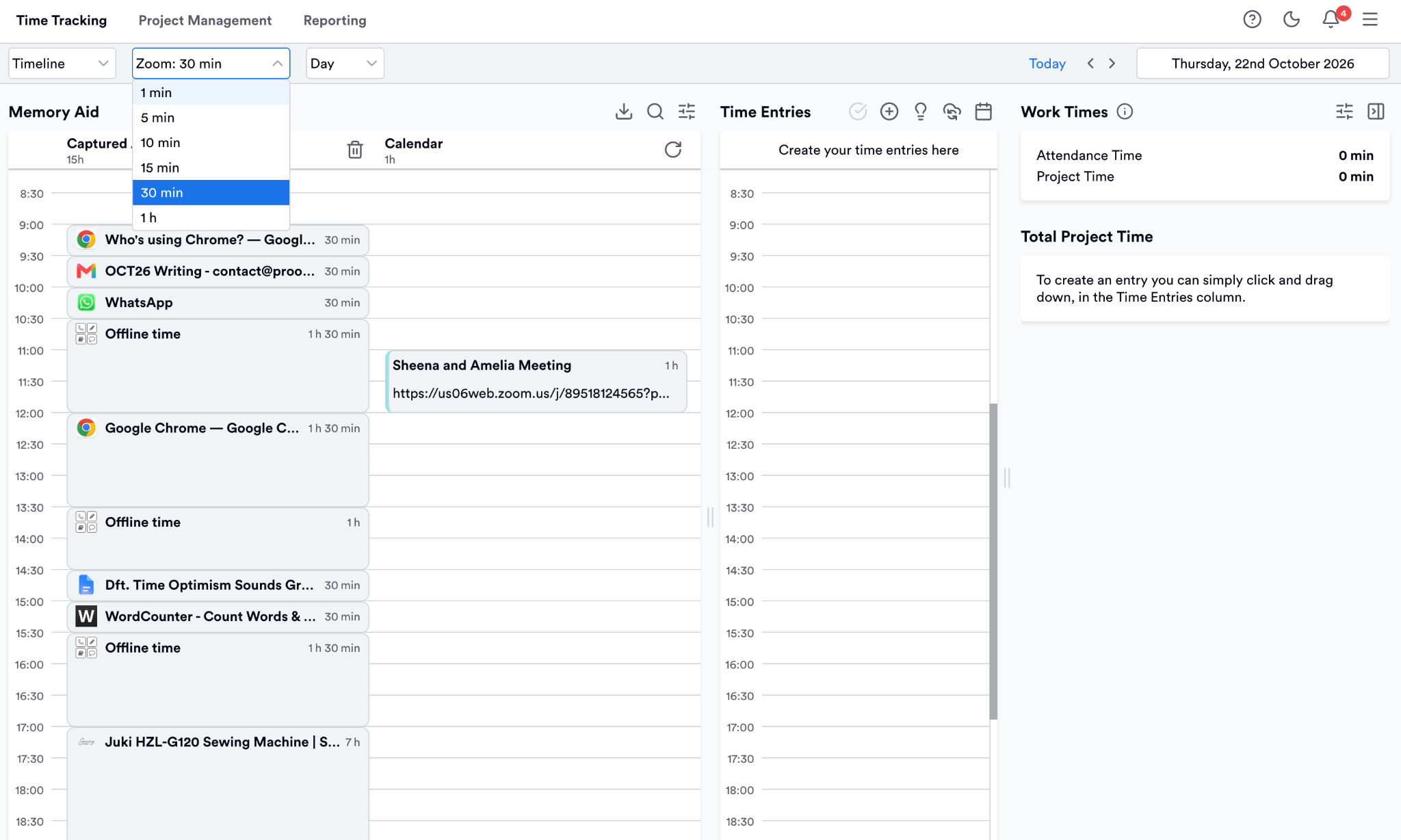Switch to Reporting tab

click(335, 21)
